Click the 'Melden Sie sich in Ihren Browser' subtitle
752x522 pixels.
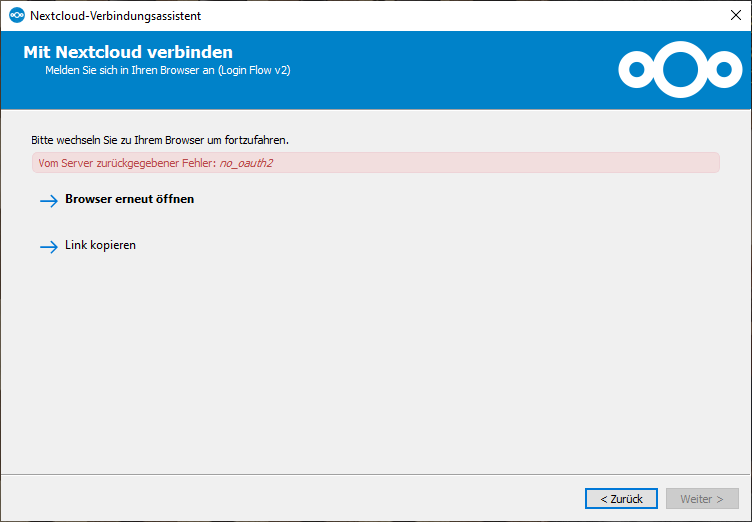(x=129, y=70)
